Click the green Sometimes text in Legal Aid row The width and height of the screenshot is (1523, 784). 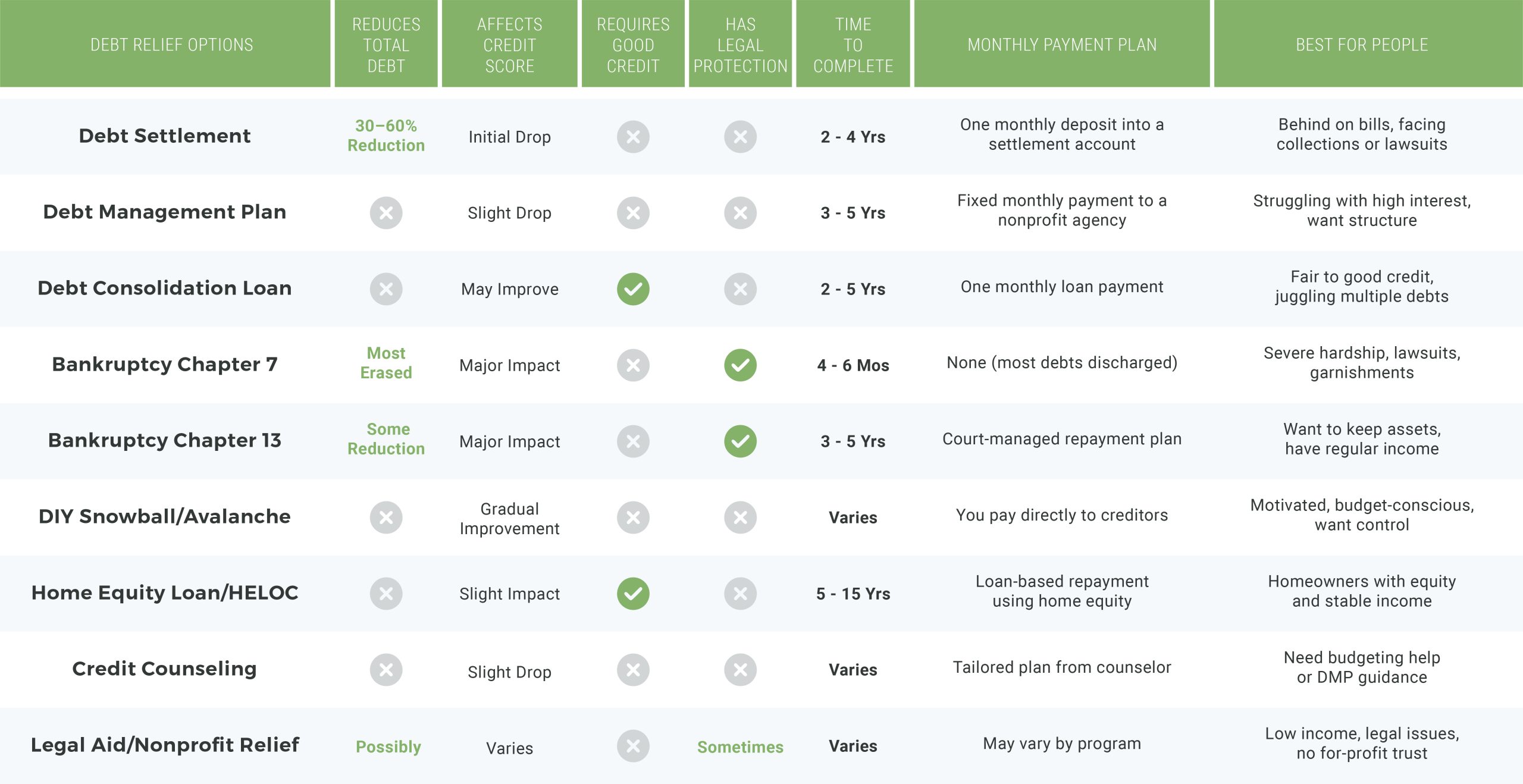(740, 747)
